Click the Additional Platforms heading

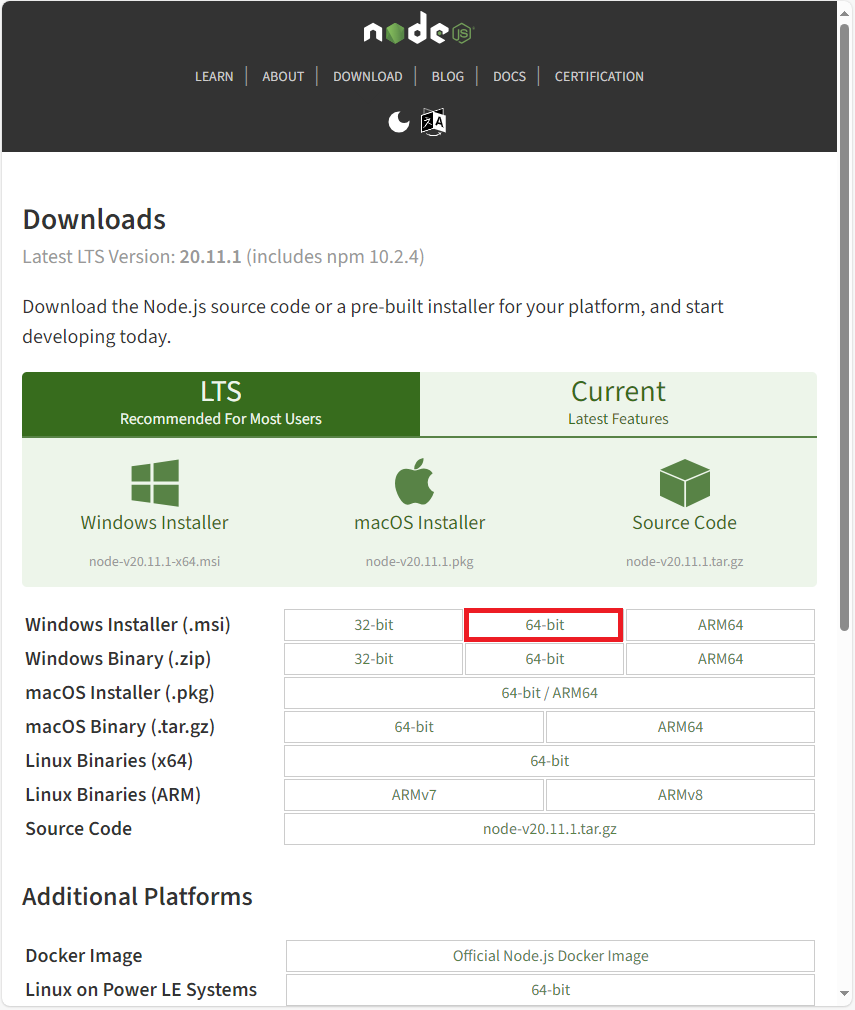pyautogui.click(x=137, y=897)
